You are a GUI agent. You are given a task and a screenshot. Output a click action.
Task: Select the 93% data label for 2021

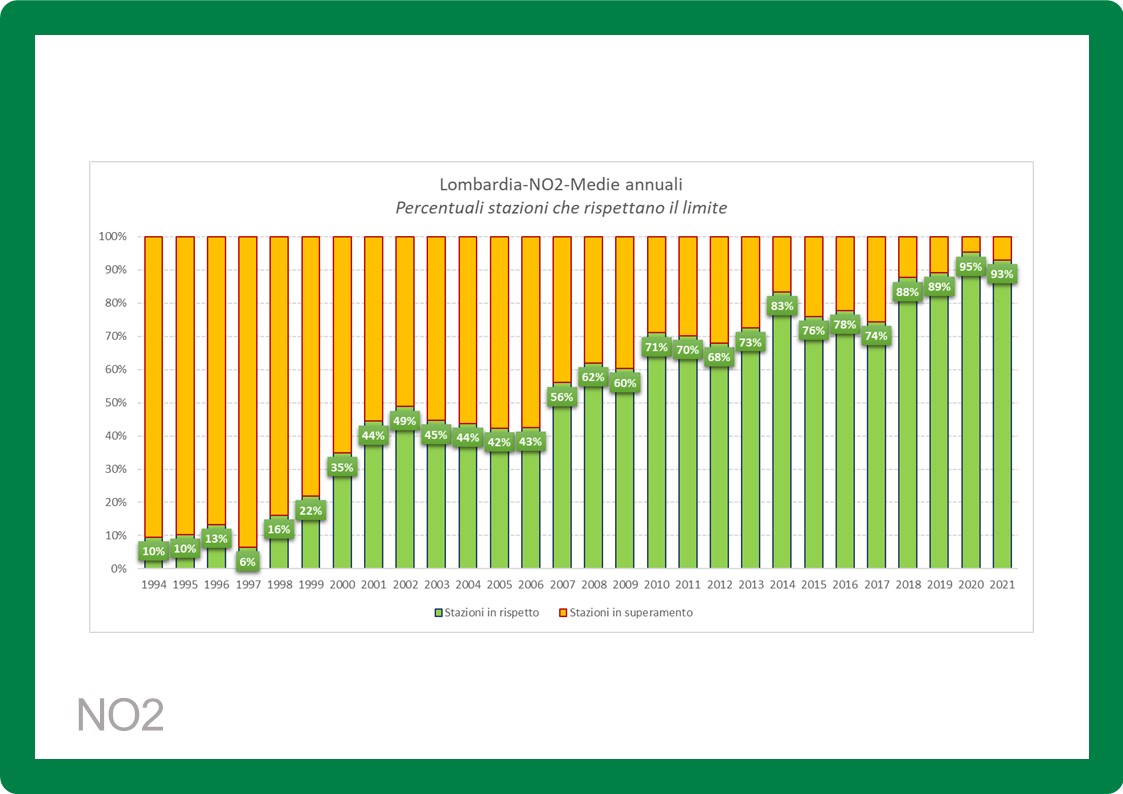(1002, 274)
